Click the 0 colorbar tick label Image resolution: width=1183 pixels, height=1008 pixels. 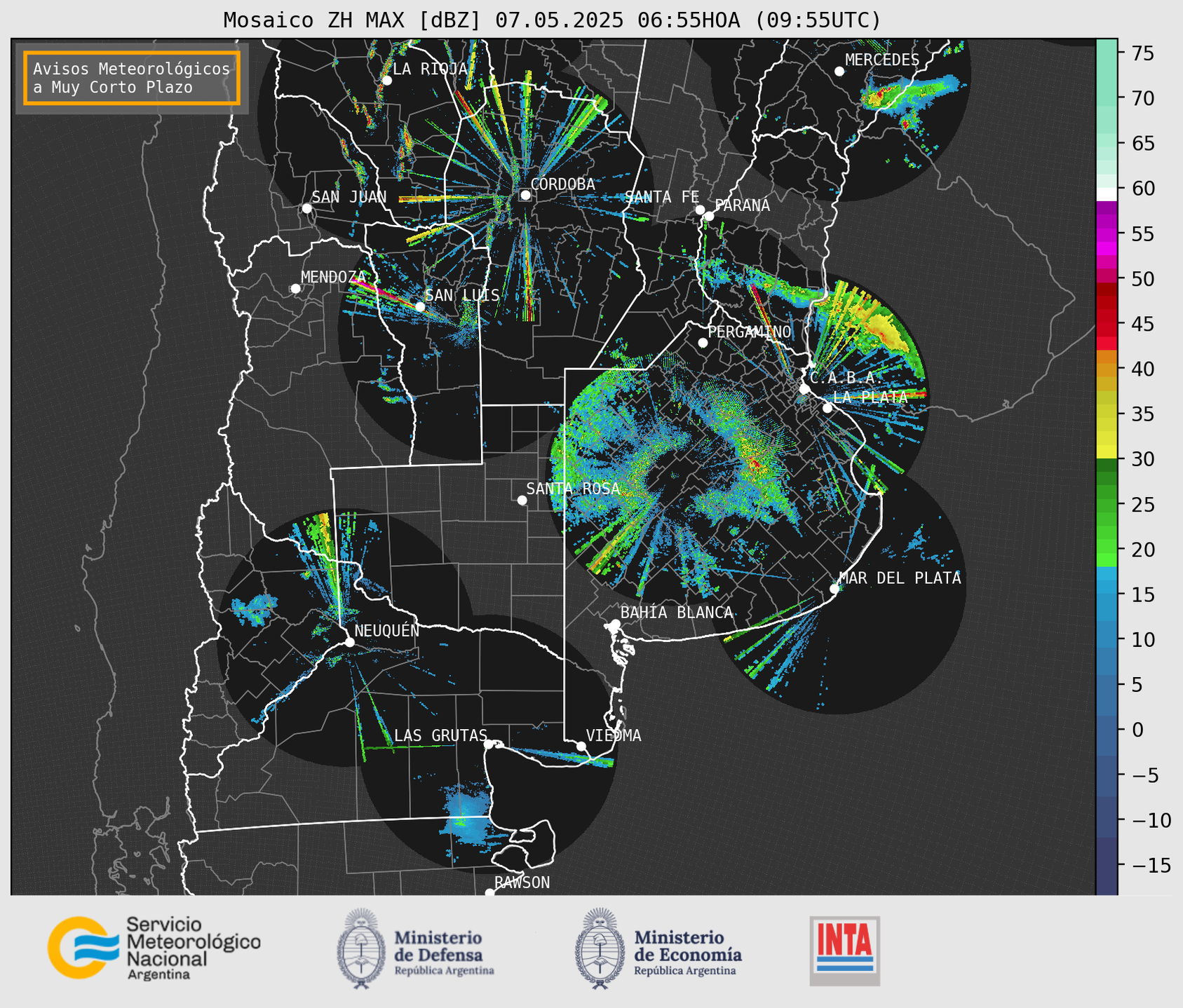[1137, 730]
